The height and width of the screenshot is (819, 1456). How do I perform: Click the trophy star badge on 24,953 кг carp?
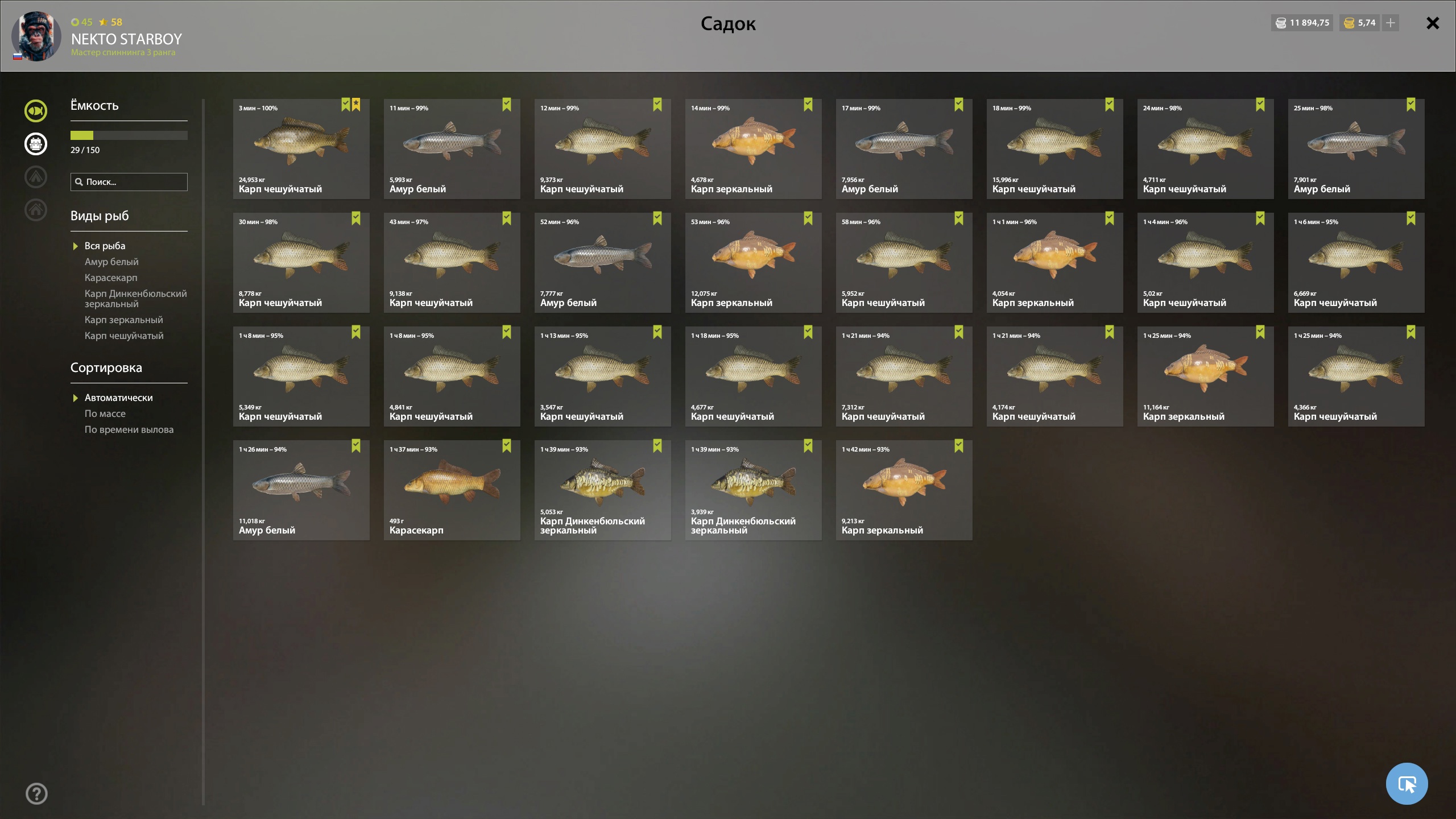356,105
